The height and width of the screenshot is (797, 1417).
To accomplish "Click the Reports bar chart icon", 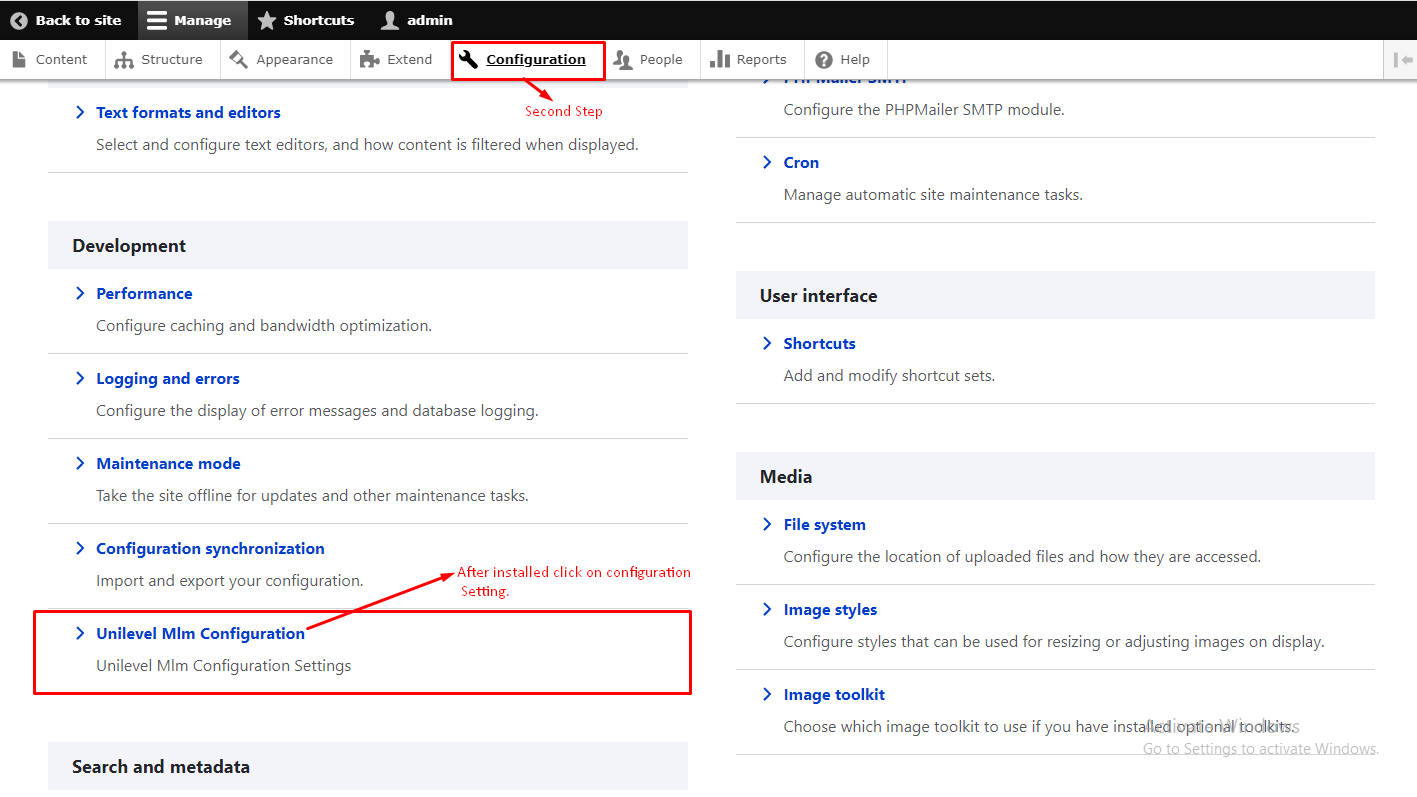I will coord(720,60).
